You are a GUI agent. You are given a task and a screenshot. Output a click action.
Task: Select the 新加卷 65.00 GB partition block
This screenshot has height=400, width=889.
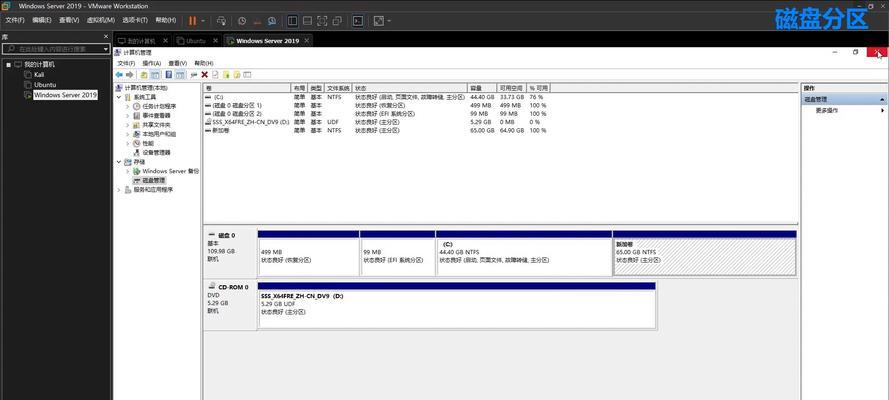[x=704, y=255]
